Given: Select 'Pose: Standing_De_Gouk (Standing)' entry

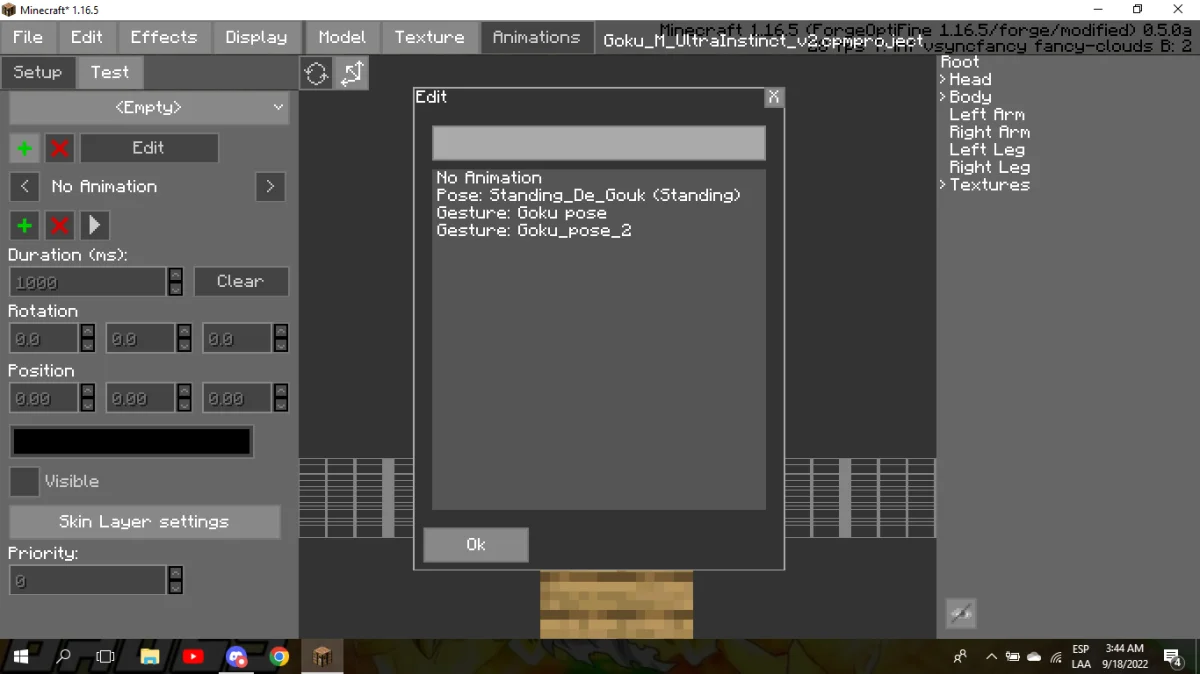Looking at the screenshot, I should tap(589, 196).
